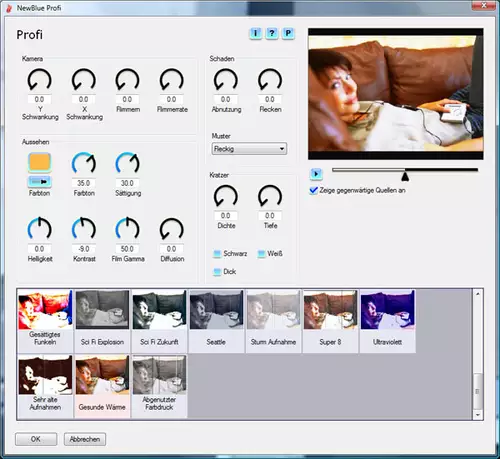Click the preview timeline slider marker
Viewport: 500px width, 459px height.
click(405, 175)
